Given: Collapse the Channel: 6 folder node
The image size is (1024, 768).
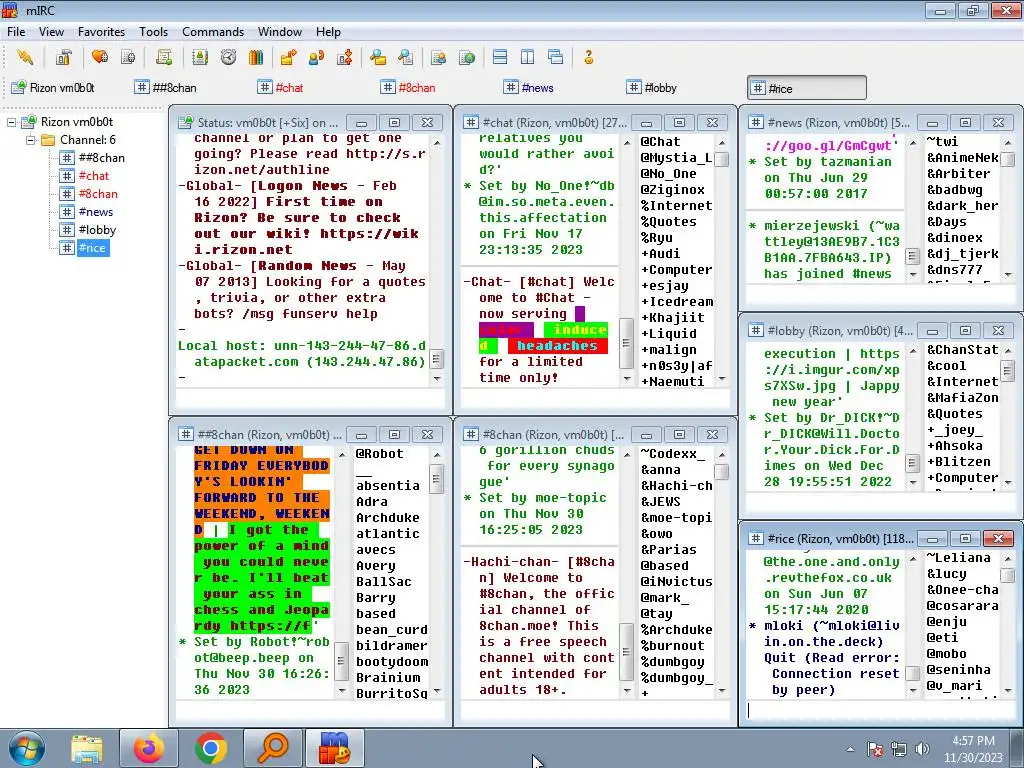Looking at the screenshot, I should [x=30, y=140].
